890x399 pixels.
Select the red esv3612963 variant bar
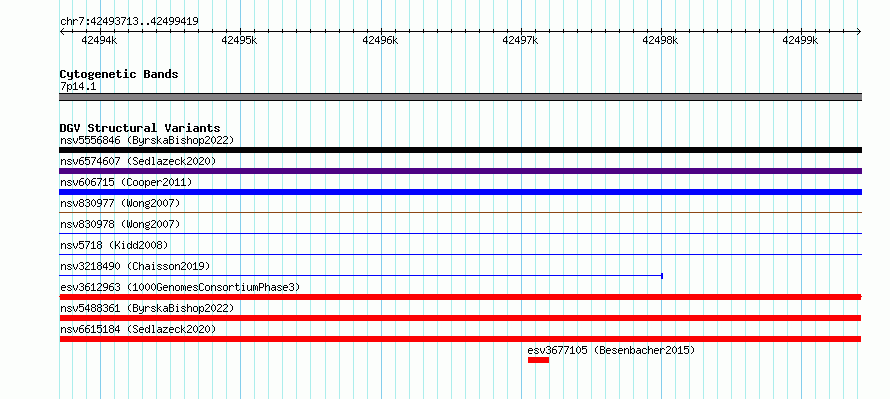point(460,297)
